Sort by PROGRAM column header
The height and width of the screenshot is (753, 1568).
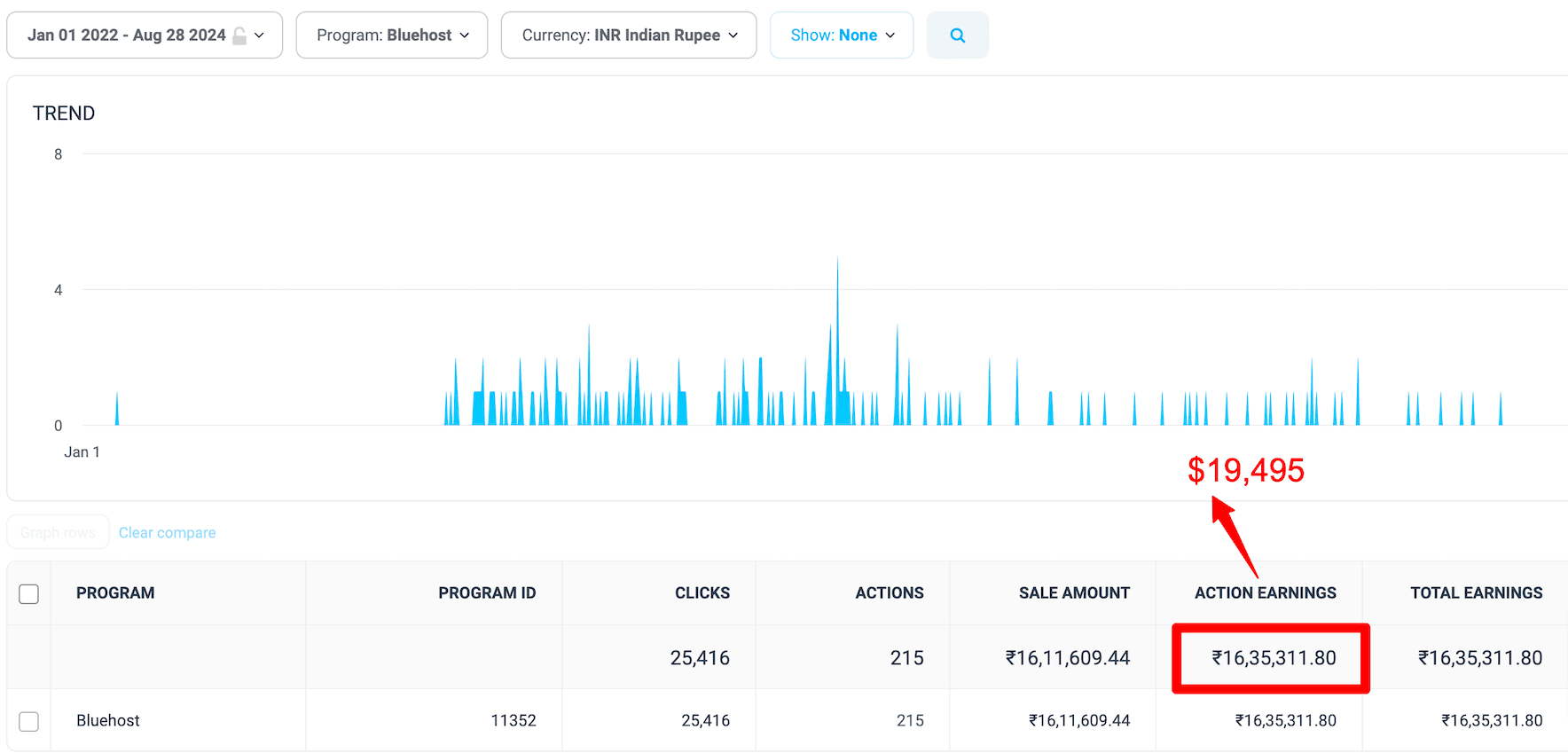115,592
